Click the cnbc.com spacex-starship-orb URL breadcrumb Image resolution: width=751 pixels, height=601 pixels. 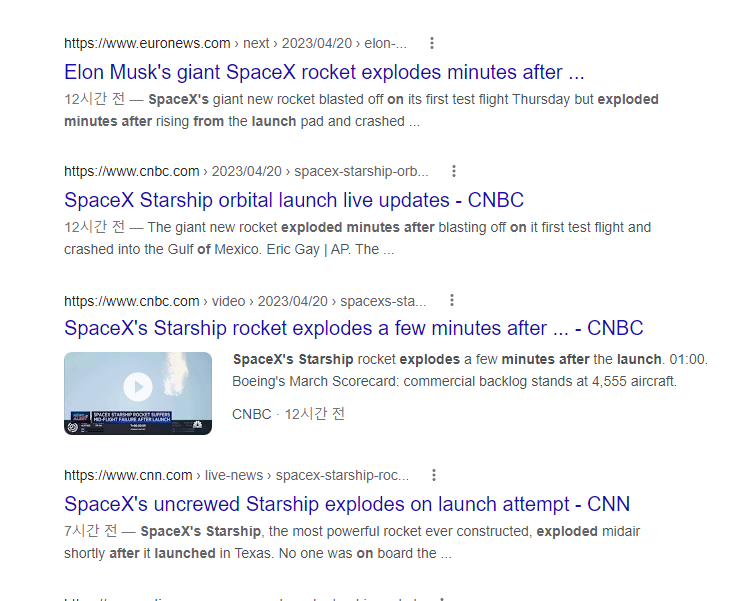[246, 171]
